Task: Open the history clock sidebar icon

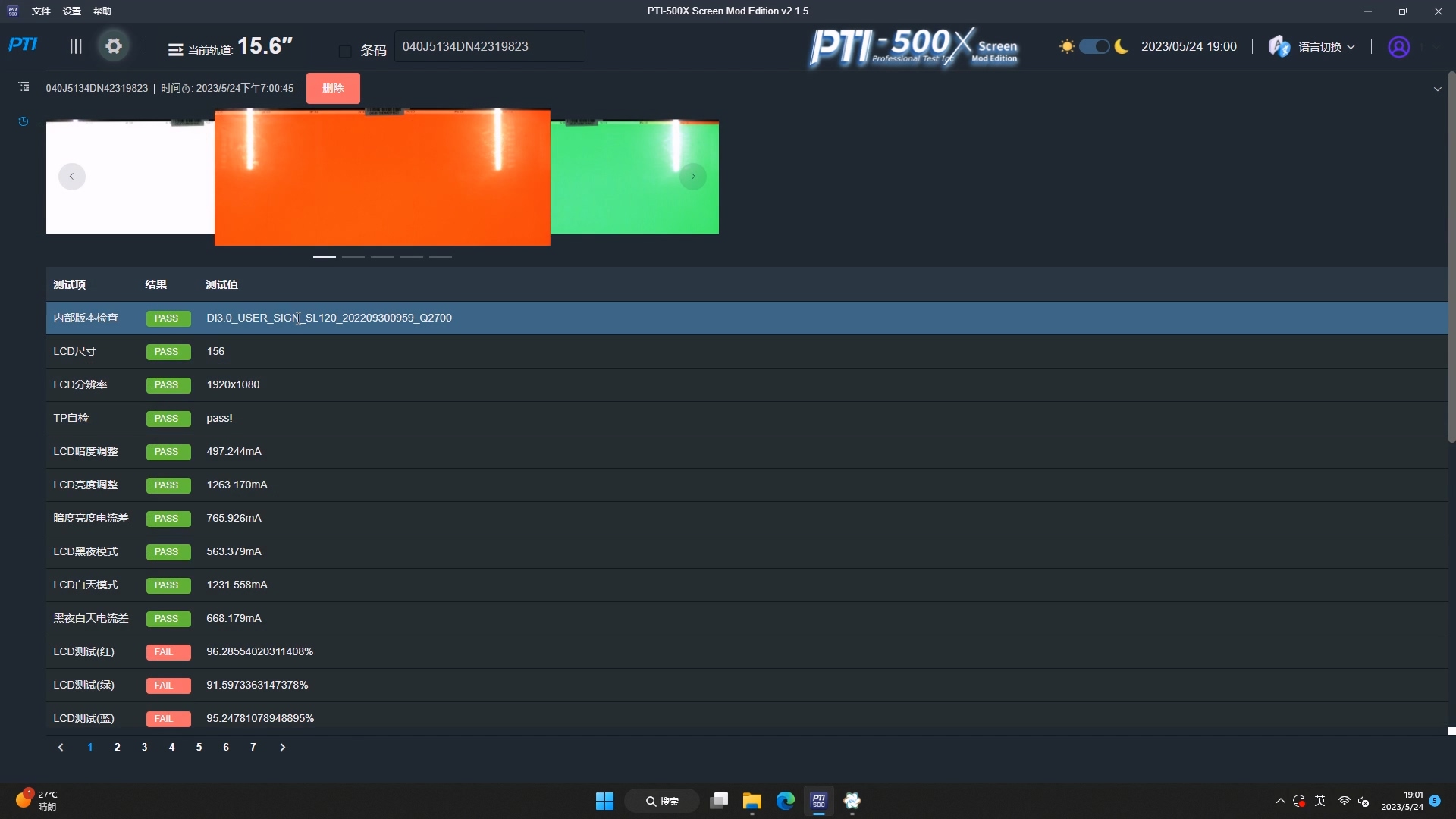Action: pyautogui.click(x=24, y=121)
